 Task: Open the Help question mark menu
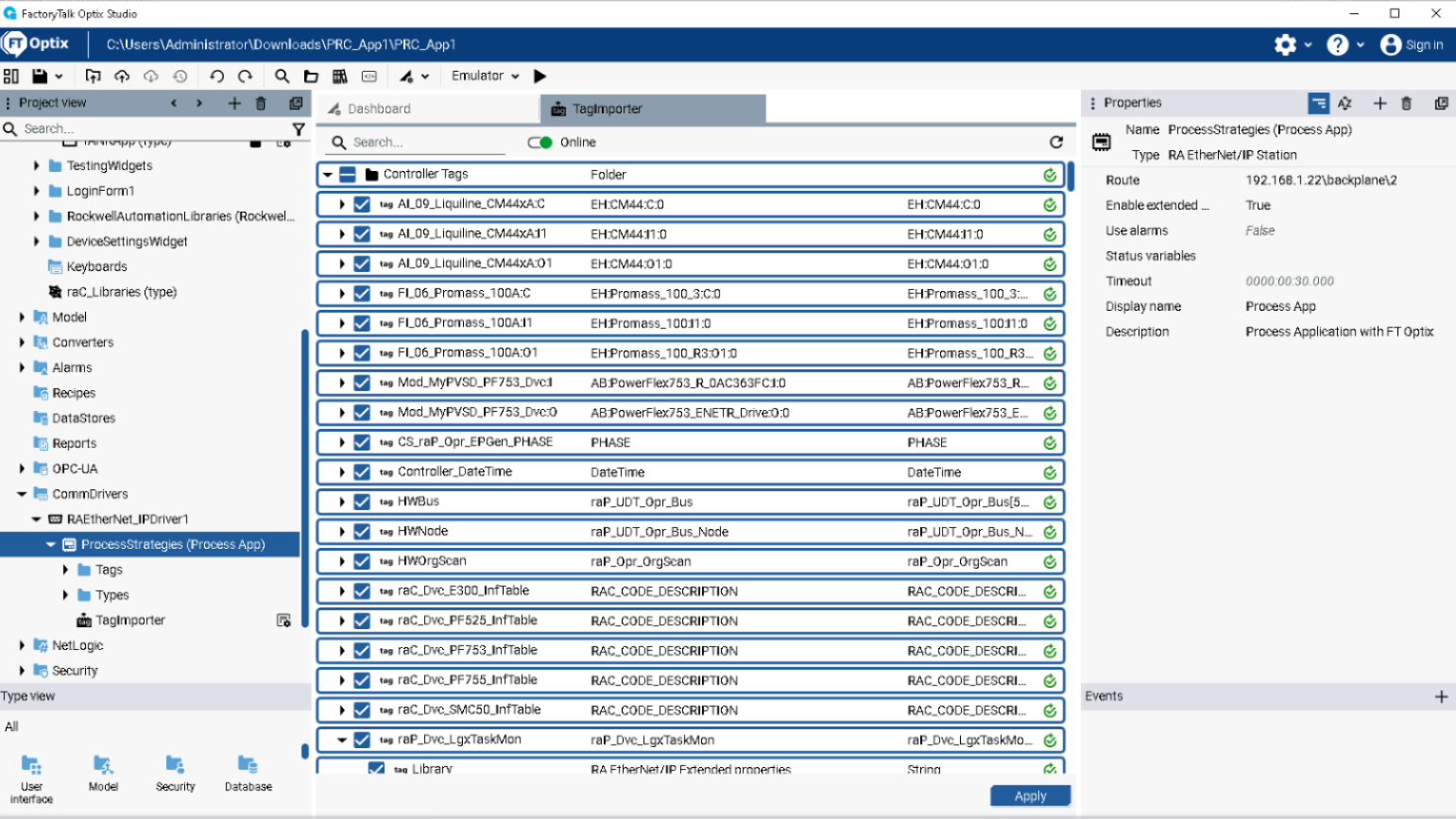pos(1338,44)
